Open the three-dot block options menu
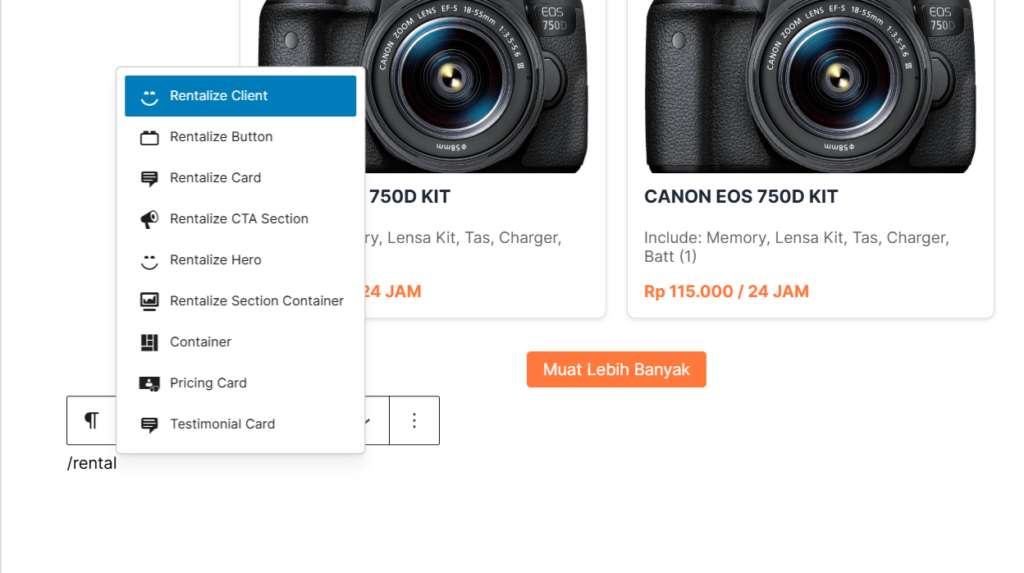The height and width of the screenshot is (573, 1024). (414, 420)
